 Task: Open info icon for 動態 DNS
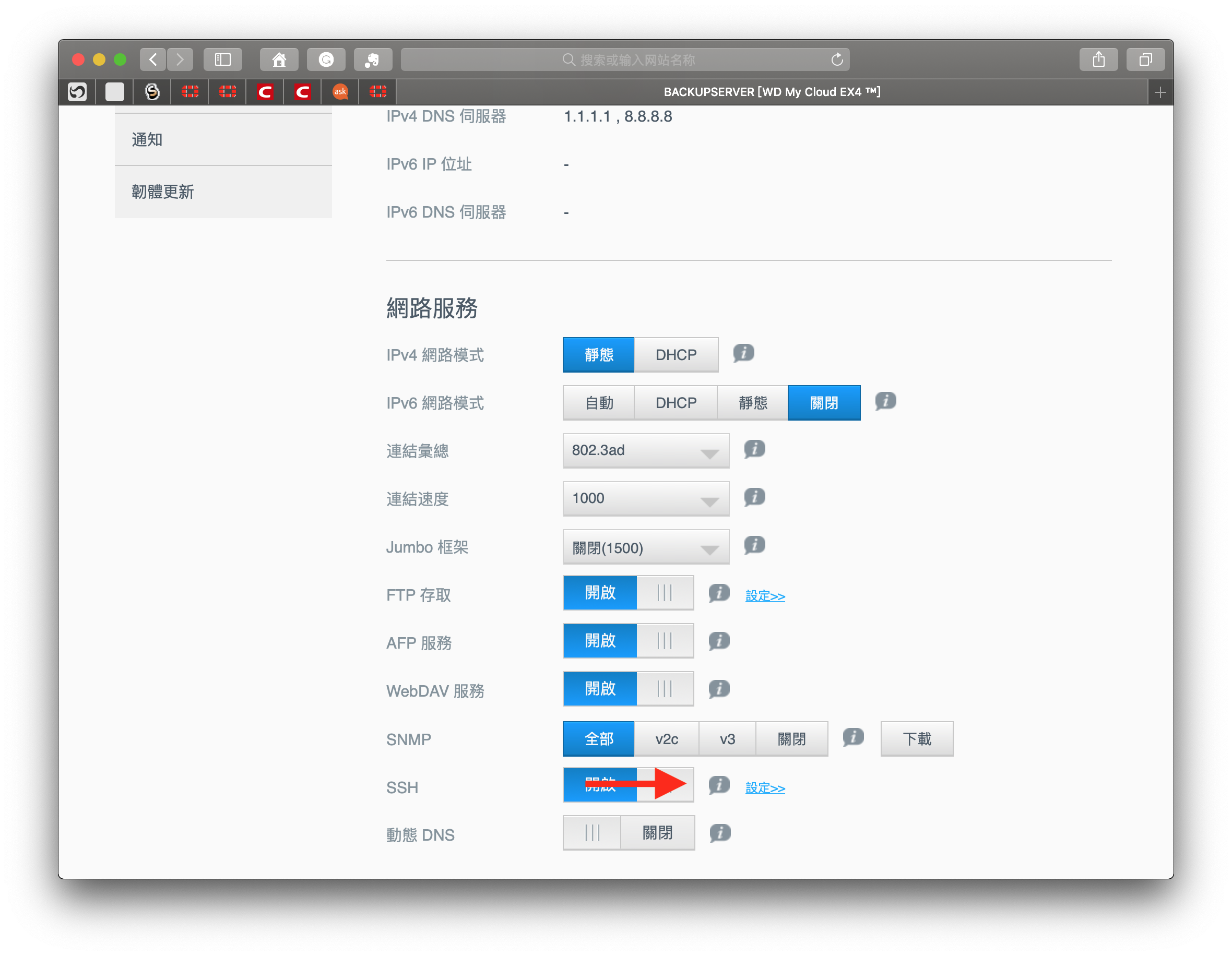(720, 833)
